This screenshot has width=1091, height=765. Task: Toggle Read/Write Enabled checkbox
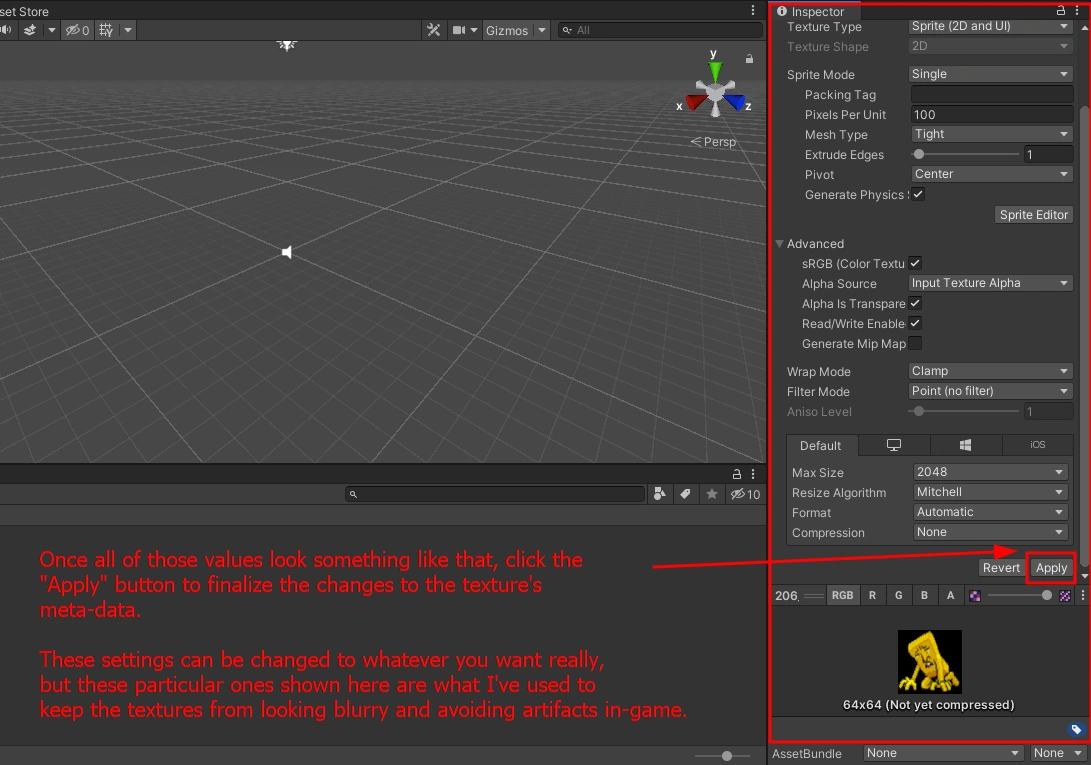915,323
